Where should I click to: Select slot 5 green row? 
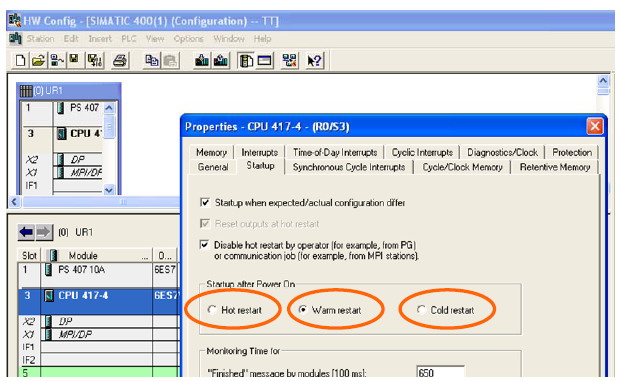(x=98, y=372)
